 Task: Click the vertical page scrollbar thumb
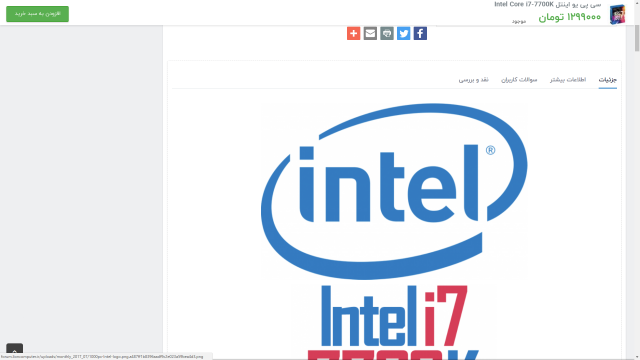pos(637,38)
